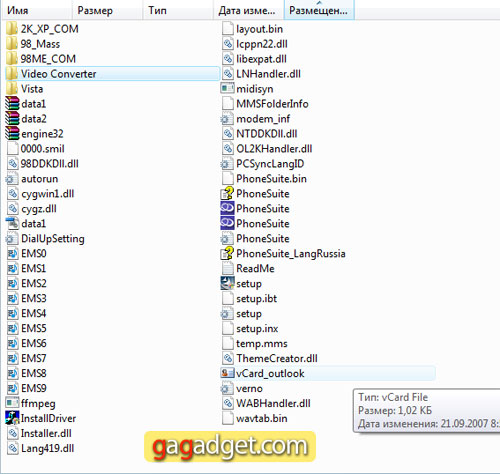Sort by the Имя column header
This screenshot has height=474, width=500.
(18, 10)
